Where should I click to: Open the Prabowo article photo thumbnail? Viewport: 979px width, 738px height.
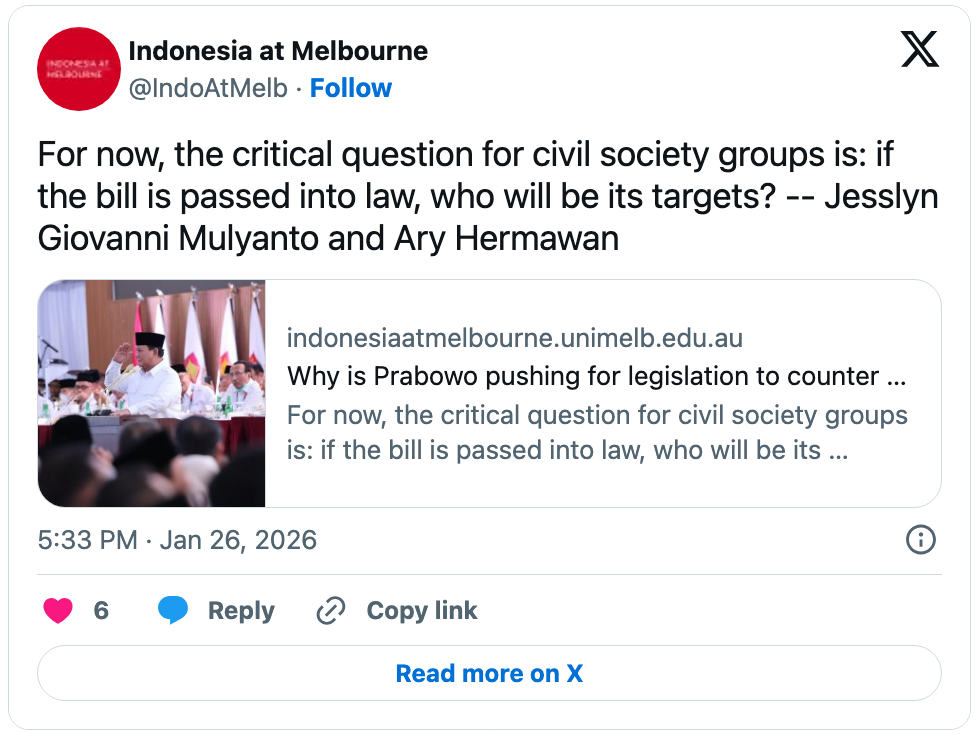(x=152, y=393)
